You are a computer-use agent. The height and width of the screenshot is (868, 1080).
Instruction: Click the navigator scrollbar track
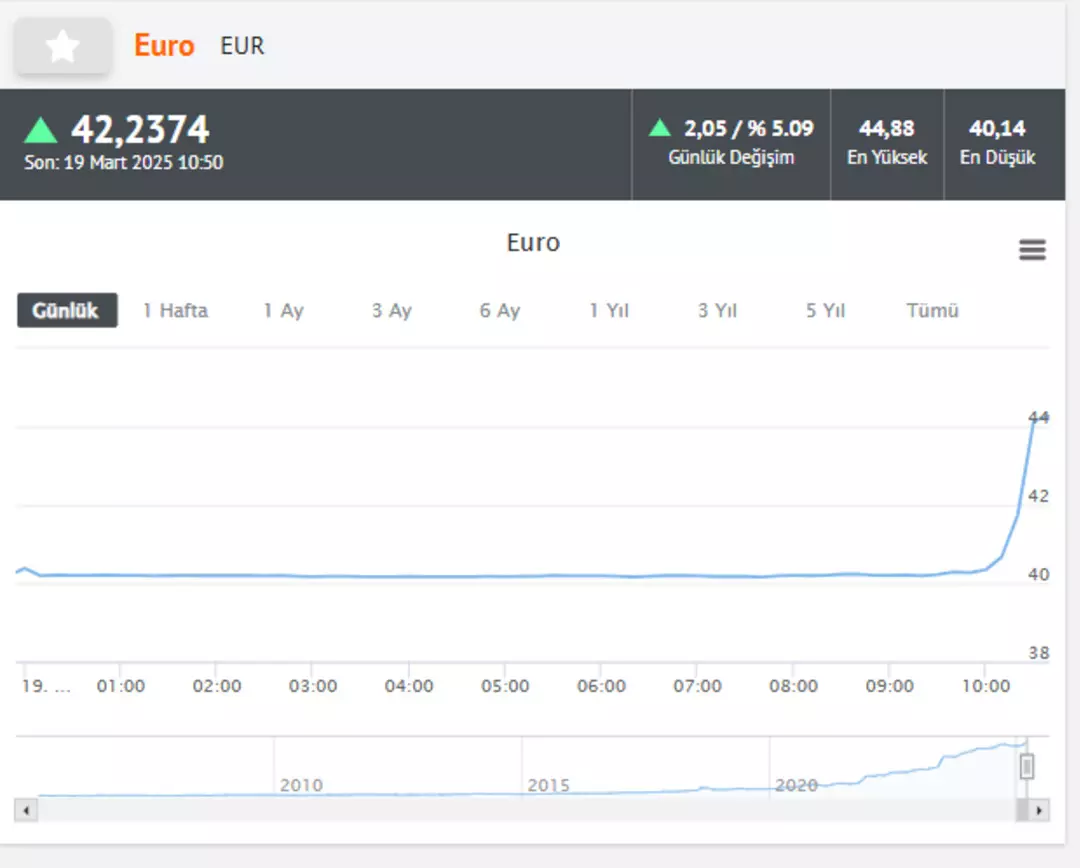(527, 810)
